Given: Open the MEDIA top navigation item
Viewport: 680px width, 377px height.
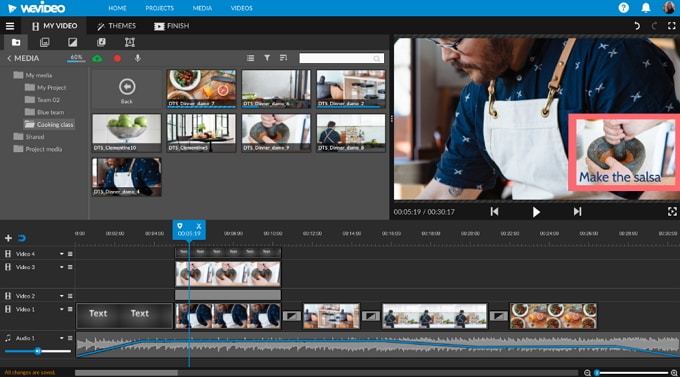Looking at the screenshot, I should coord(202,8).
